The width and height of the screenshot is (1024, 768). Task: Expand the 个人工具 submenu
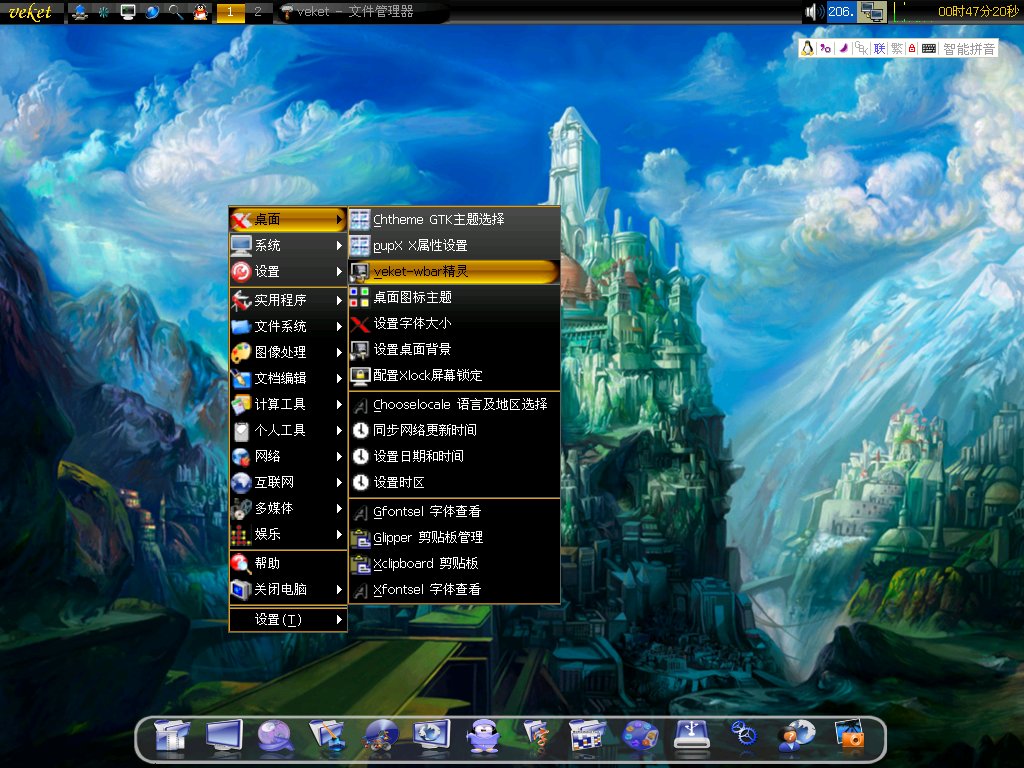[287, 430]
